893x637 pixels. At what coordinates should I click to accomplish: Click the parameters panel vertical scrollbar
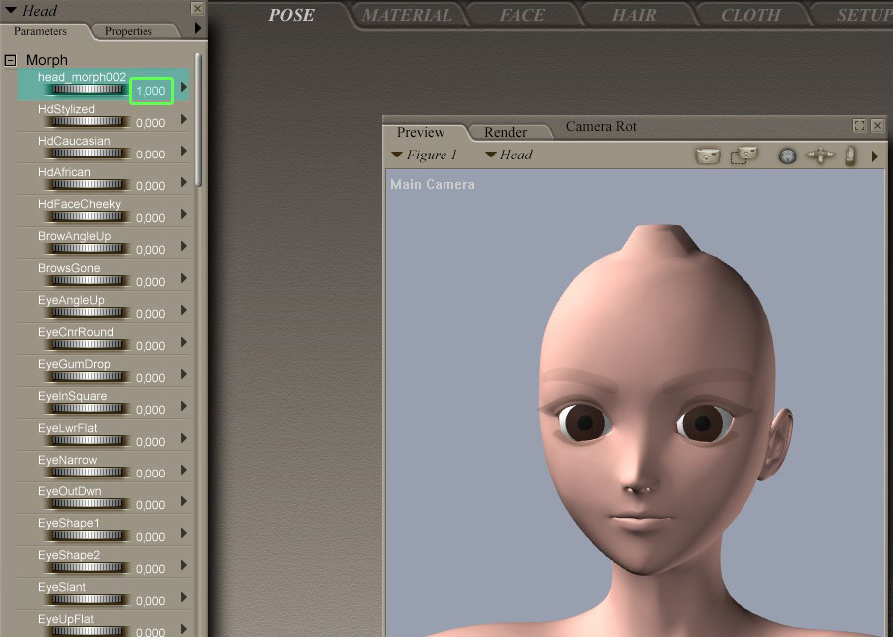pos(198,120)
